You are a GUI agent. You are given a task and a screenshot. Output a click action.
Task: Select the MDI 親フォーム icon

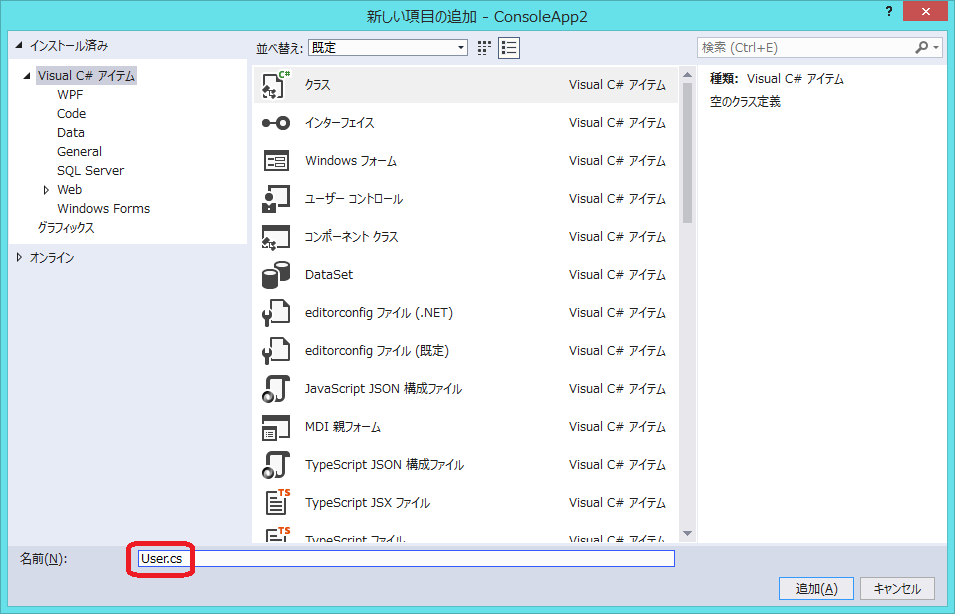coord(276,427)
